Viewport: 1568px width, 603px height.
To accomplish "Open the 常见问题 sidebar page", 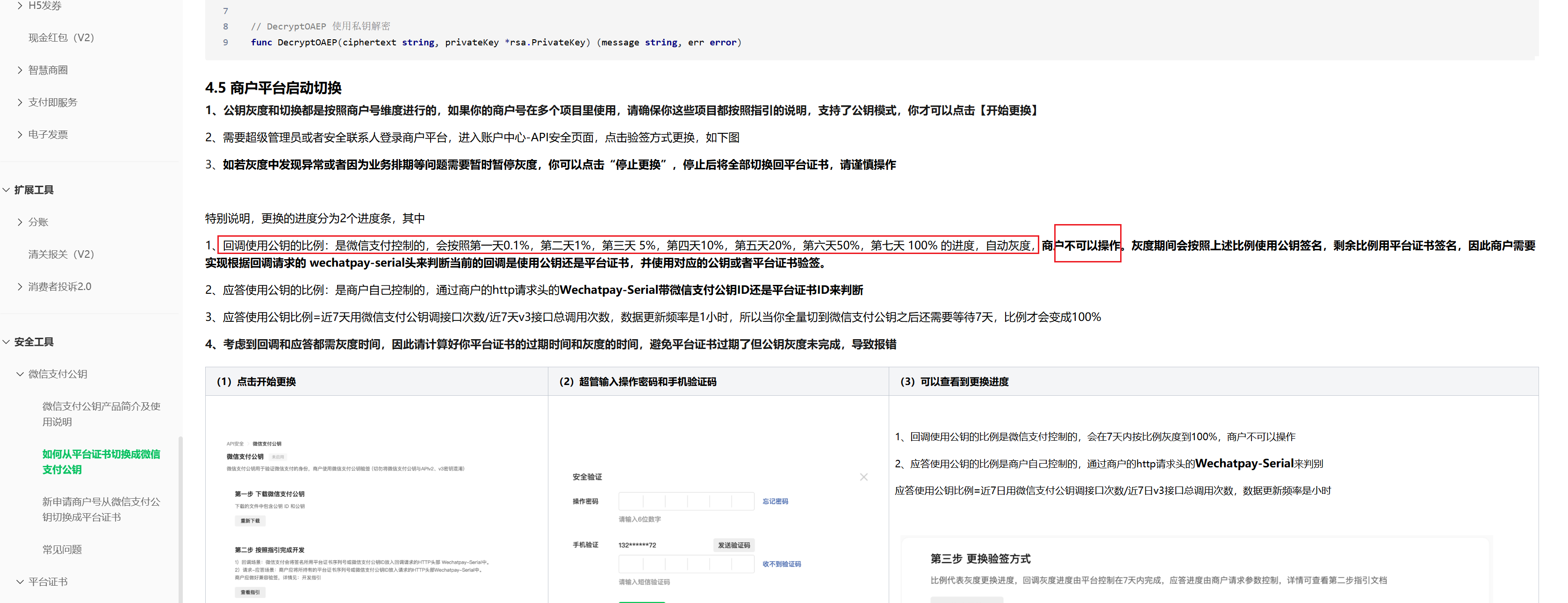I will [x=62, y=550].
